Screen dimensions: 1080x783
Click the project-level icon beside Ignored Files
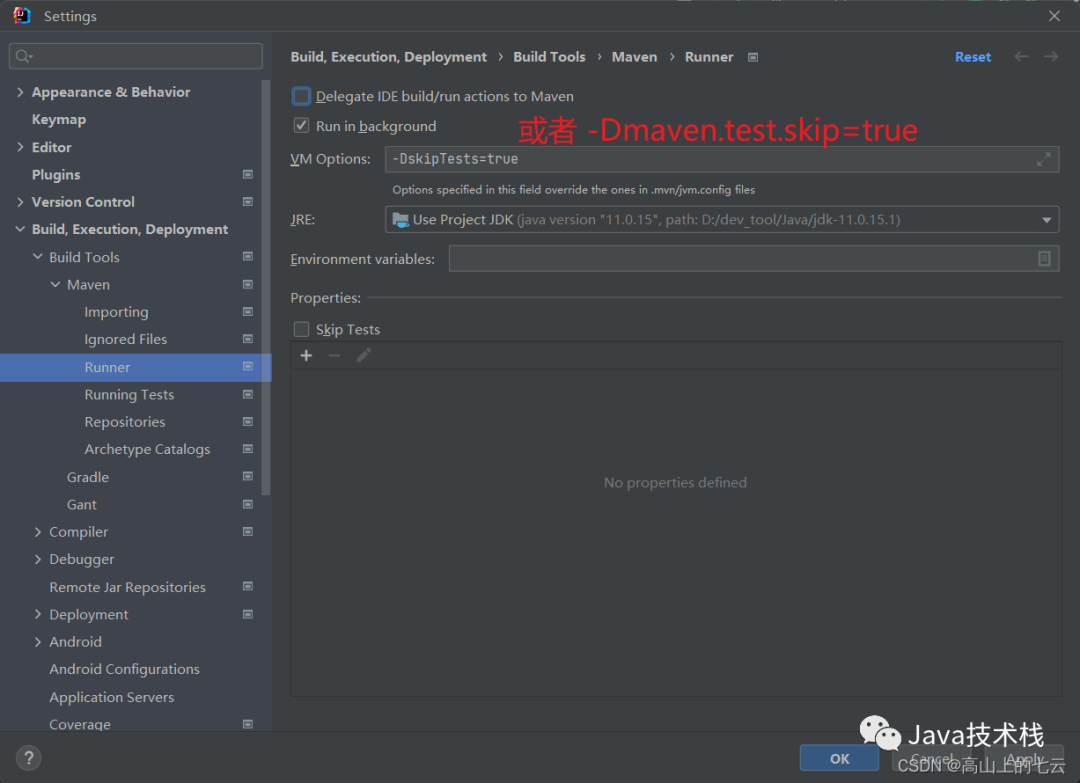248,339
